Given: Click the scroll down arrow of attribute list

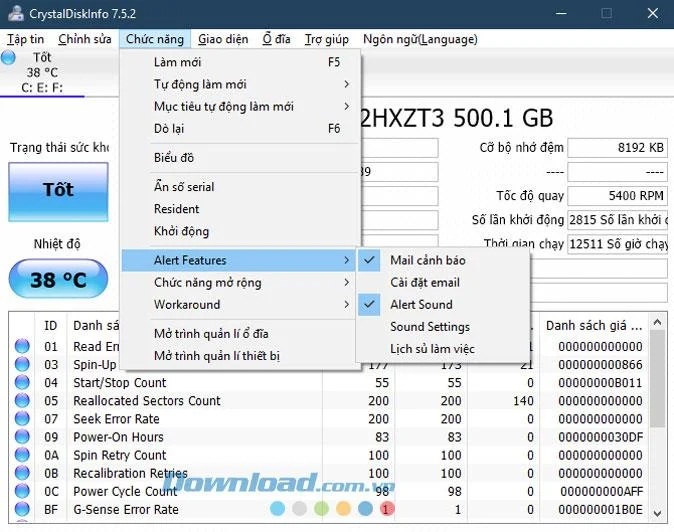Looking at the screenshot, I should pyautogui.click(x=657, y=513).
